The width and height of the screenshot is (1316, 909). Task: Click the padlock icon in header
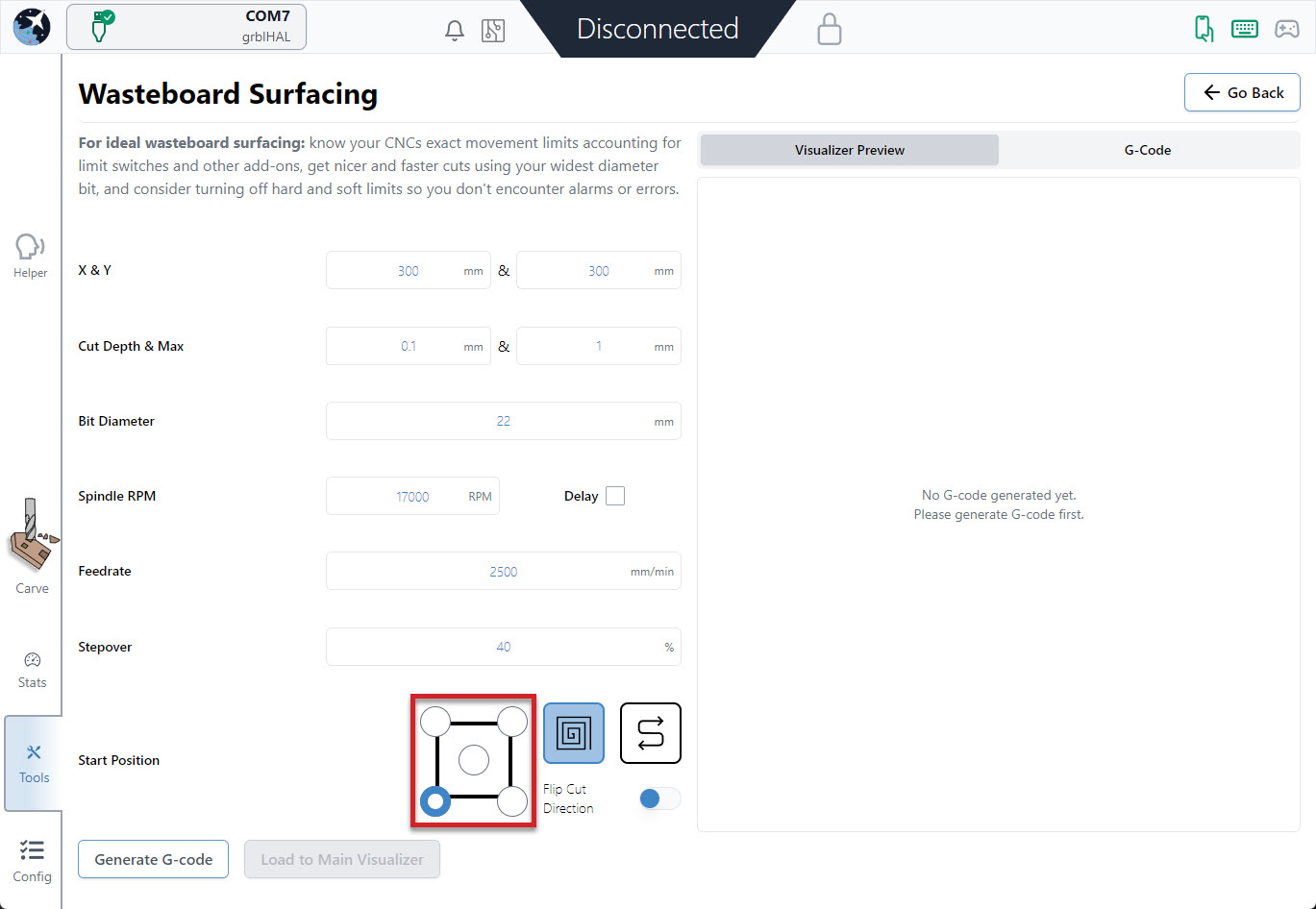click(x=829, y=30)
